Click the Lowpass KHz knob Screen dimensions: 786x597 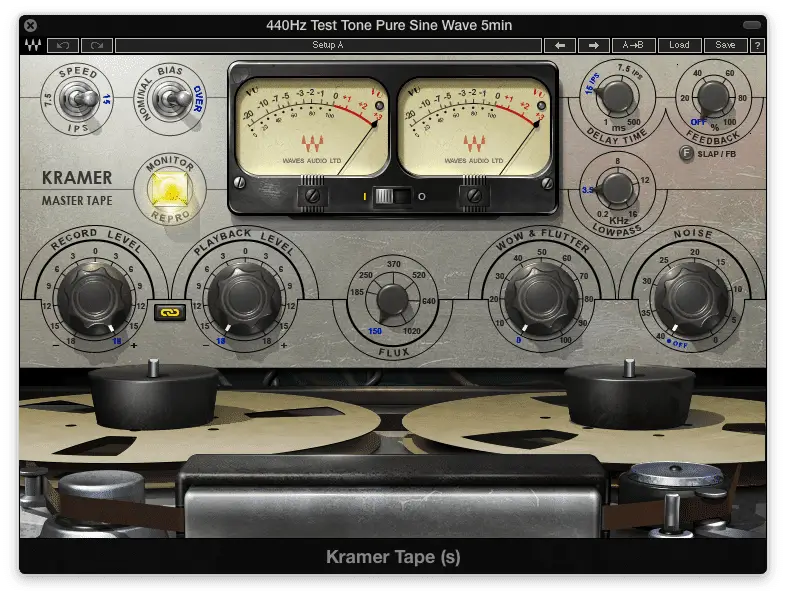coord(617,188)
